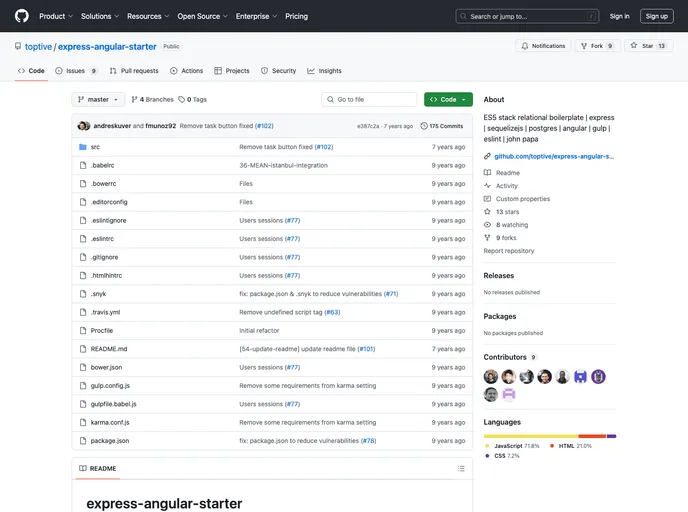The width and height of the screenshot is (688, 512).
Task: Open the Solutions dropdown menu
Action: [100, 16]
